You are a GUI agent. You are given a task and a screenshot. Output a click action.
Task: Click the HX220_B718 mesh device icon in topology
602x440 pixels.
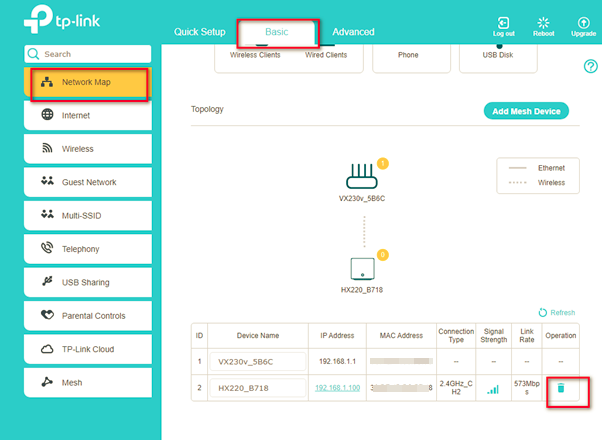click(362, 268)
